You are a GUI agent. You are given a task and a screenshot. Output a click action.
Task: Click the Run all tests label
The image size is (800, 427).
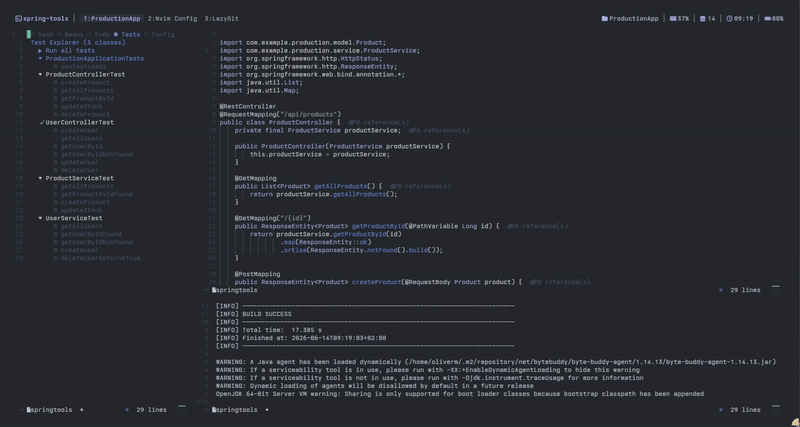(70, 51)
